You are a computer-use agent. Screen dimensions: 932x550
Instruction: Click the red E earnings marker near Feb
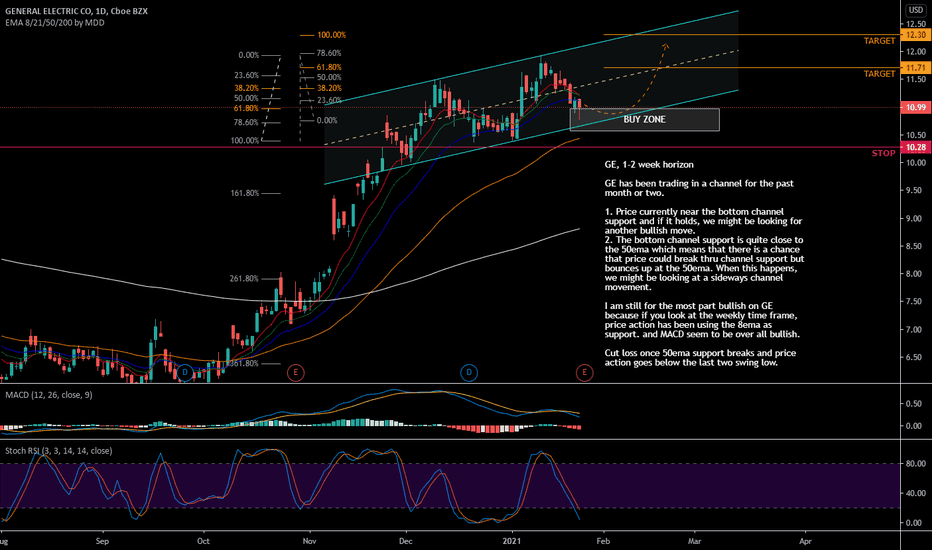(584, 373)
